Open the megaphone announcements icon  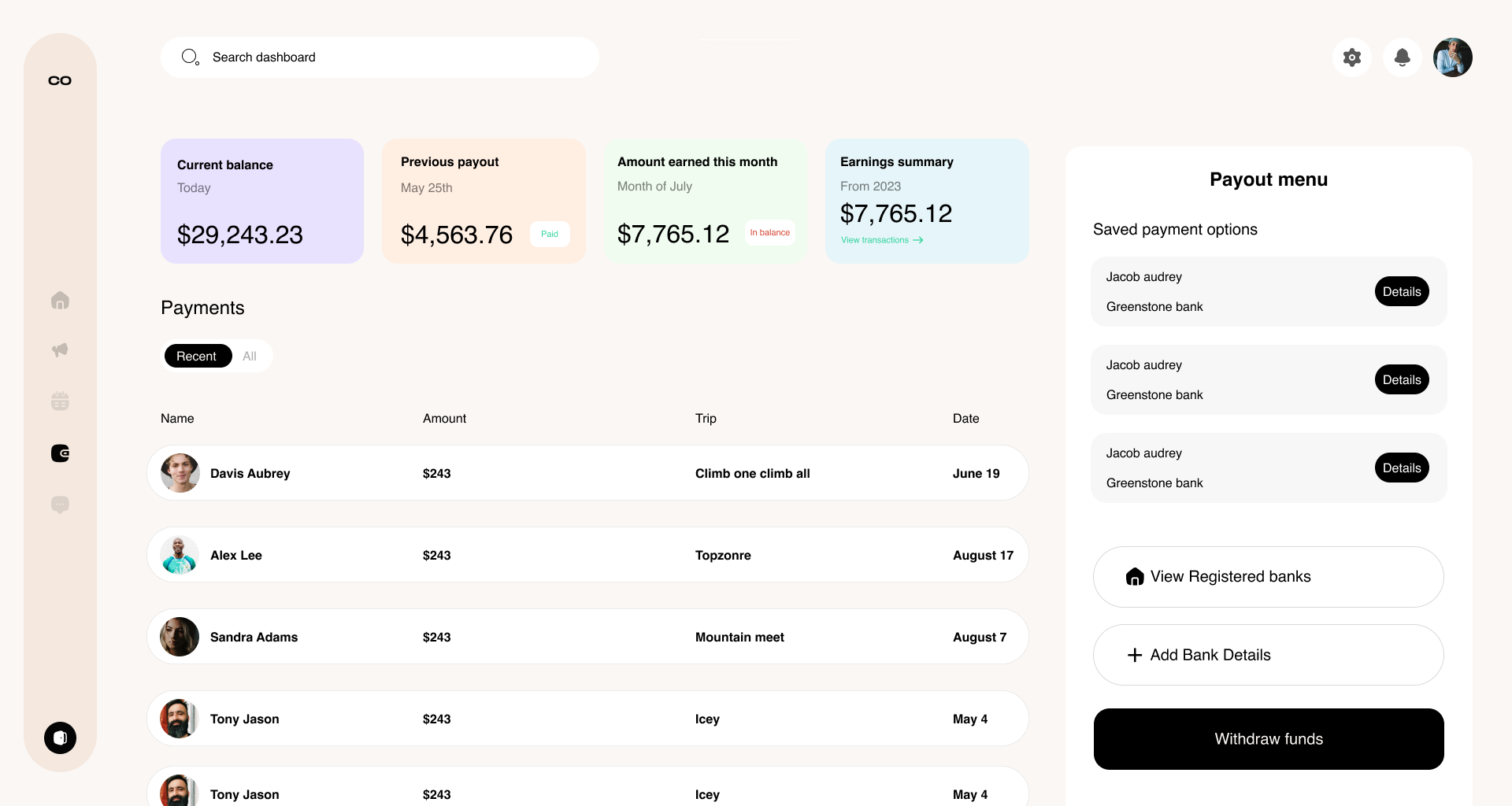(x=60, y=350)
